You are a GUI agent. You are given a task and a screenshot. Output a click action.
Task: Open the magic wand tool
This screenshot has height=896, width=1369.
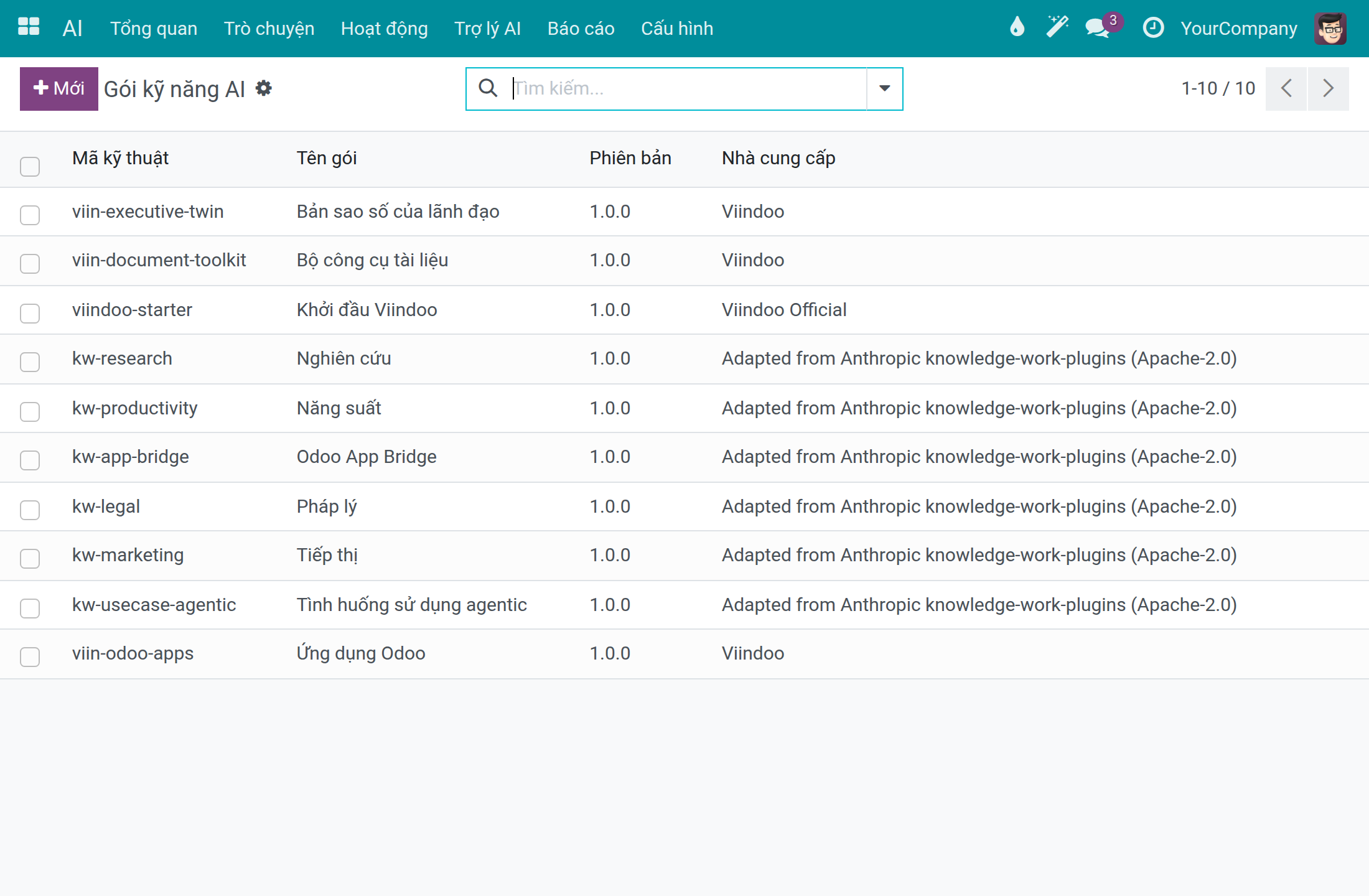point(1057,27)
